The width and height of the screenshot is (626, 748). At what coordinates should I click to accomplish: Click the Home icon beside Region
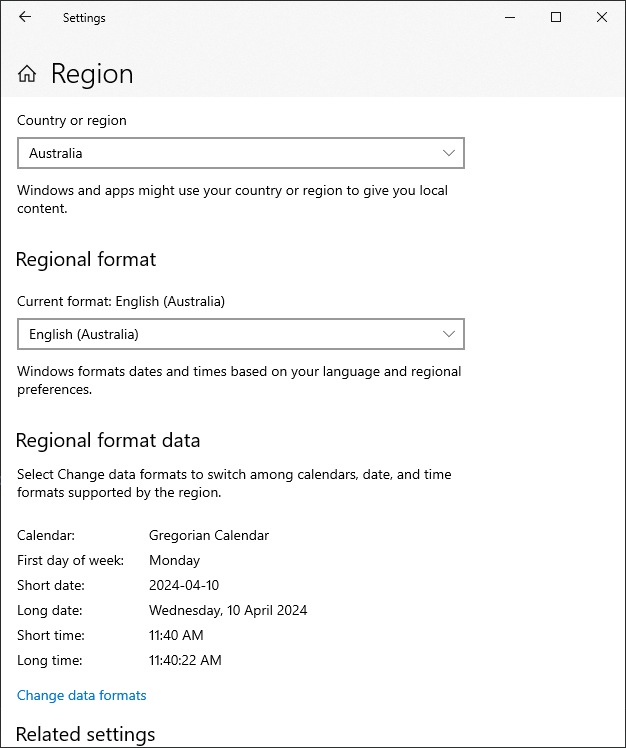pyautogui.click(x=27, y=74)
